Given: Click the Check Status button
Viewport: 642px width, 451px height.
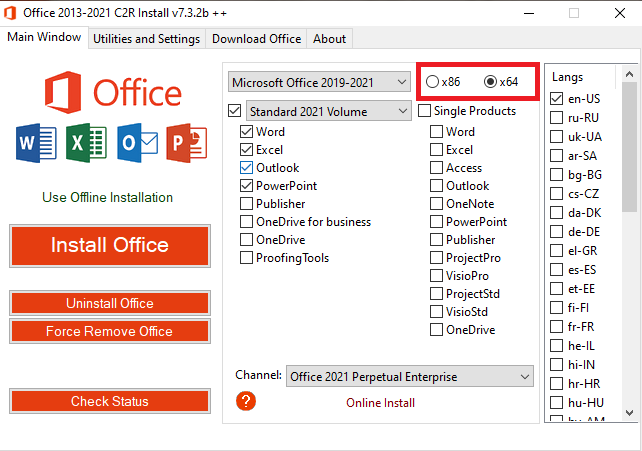Looking at the screenshot, I should tap(110, 402).
